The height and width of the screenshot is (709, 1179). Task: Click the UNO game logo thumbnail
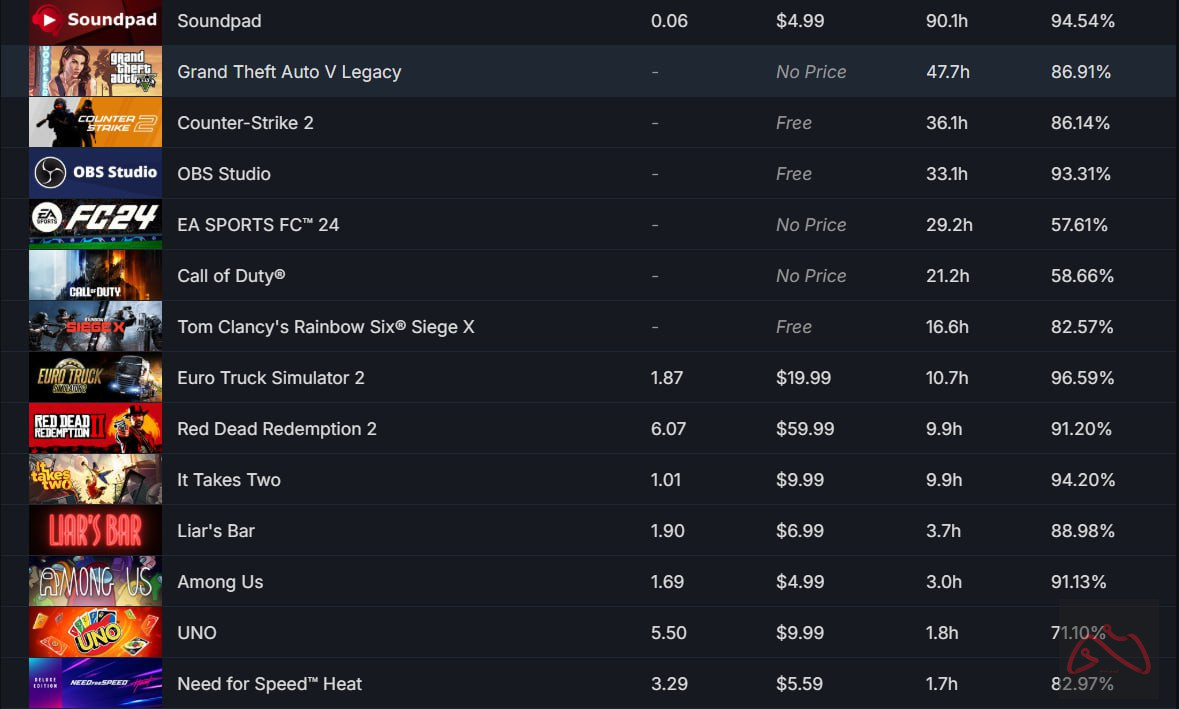pyautogui.click(x=95, y=633)
